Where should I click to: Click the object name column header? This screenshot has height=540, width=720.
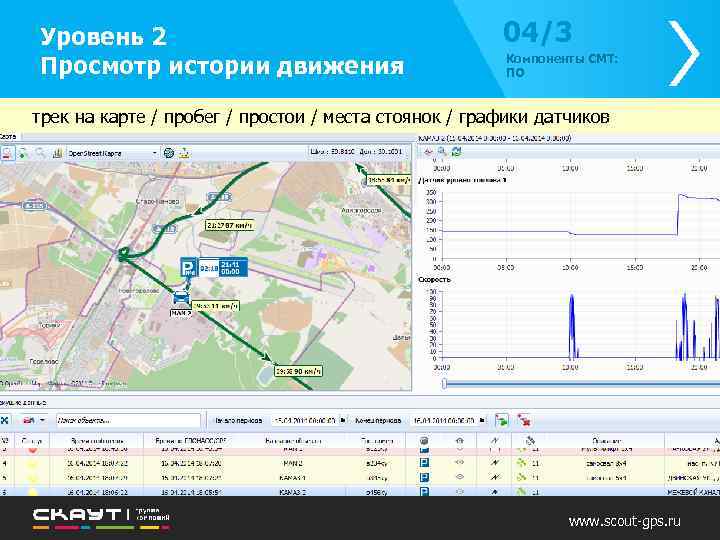coord(292,441)
